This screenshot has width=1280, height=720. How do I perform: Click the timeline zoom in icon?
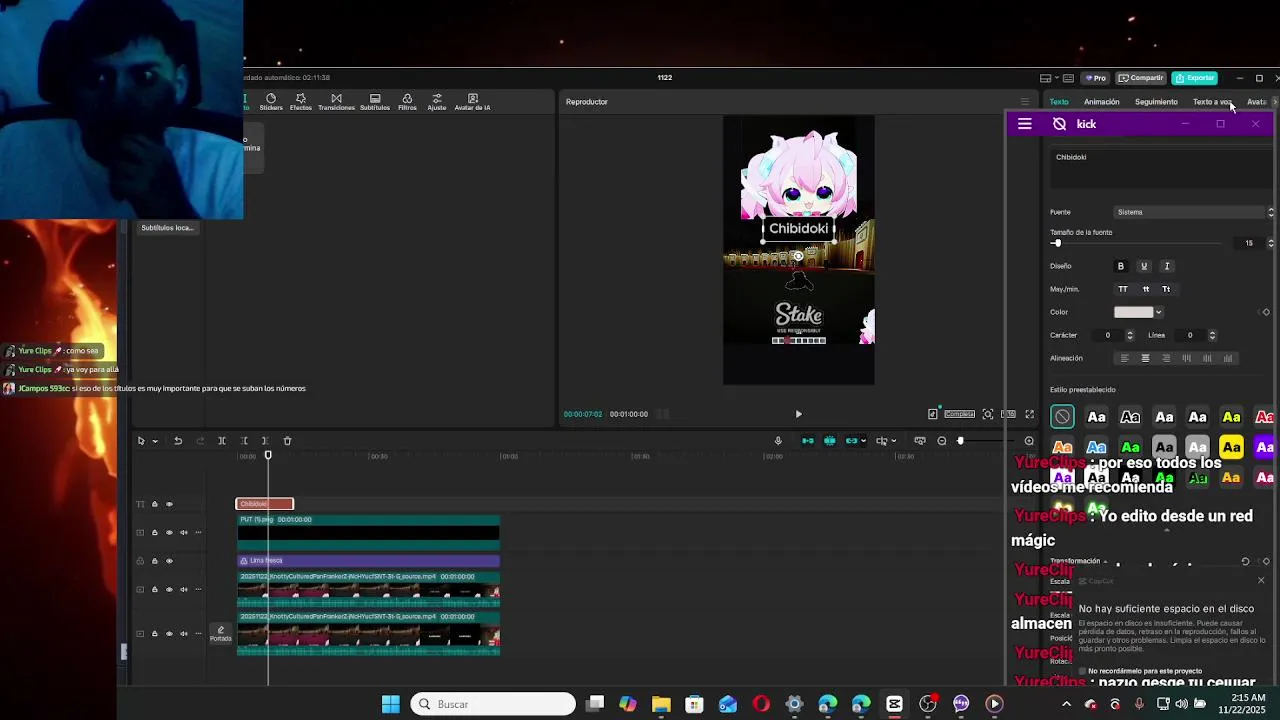(x=1029, y=441)
